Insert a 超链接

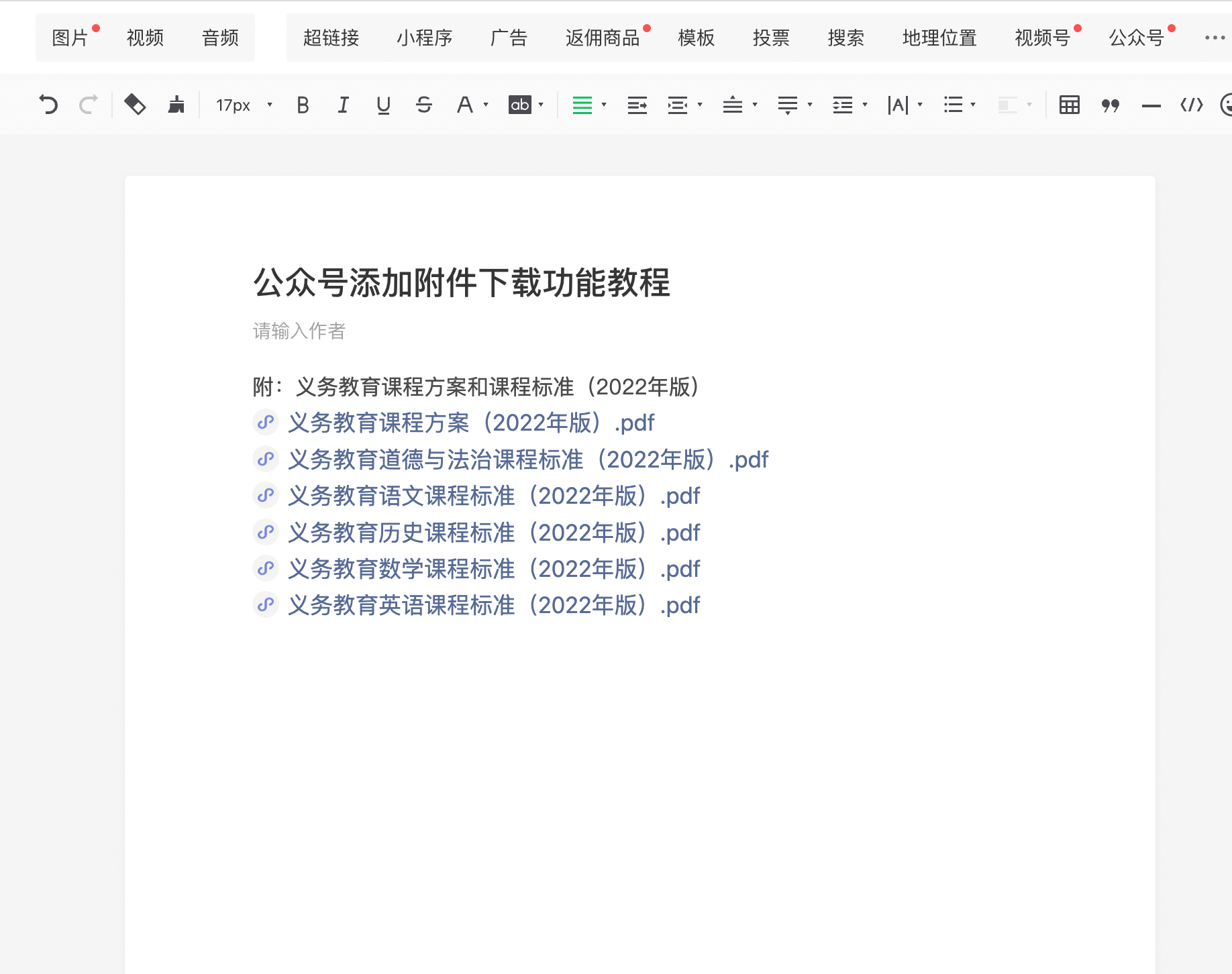[331, 38]
